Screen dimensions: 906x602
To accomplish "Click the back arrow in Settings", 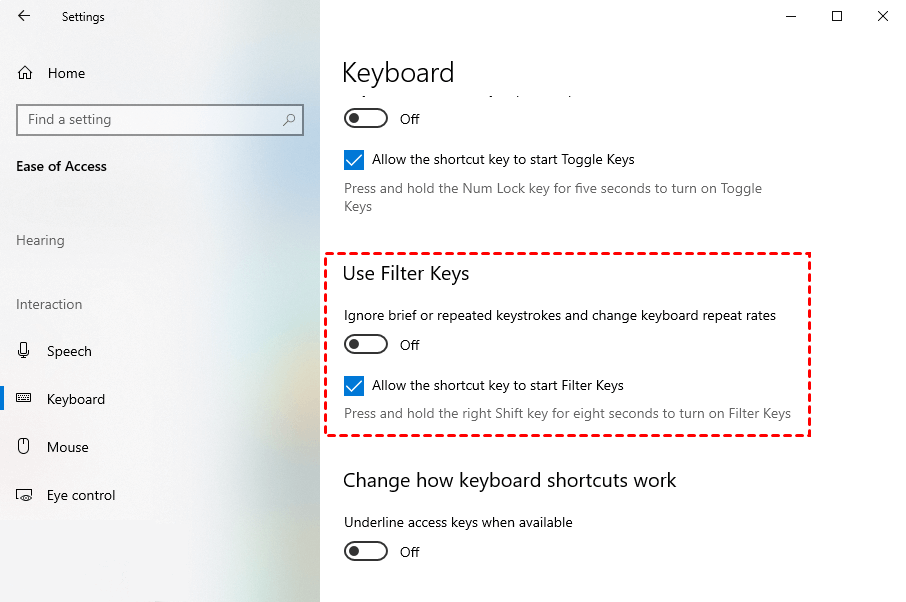I will 24,16.
